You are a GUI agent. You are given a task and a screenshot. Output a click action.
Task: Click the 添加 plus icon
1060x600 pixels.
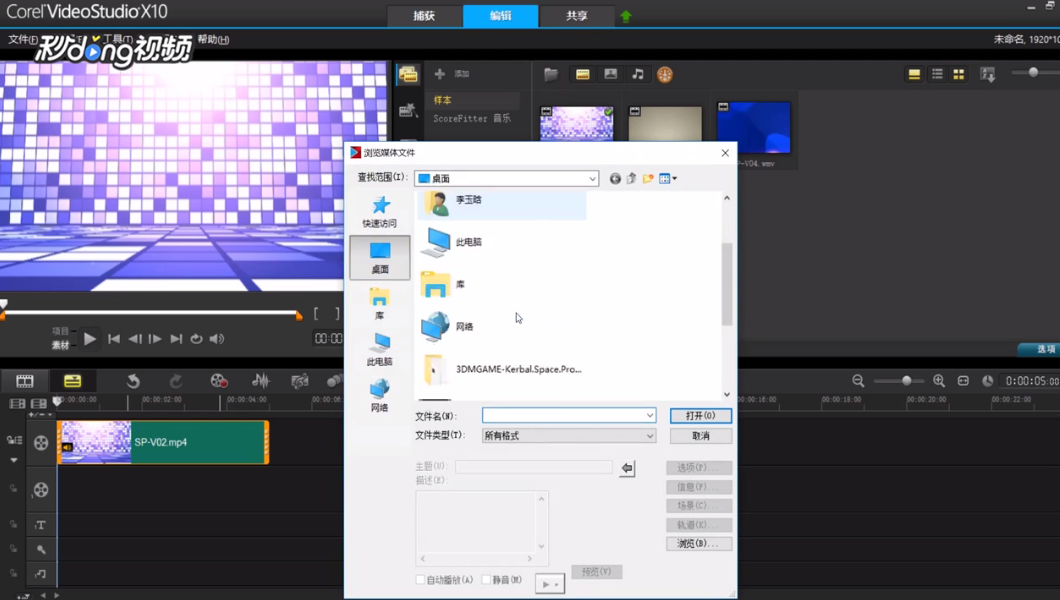[439, 74]
